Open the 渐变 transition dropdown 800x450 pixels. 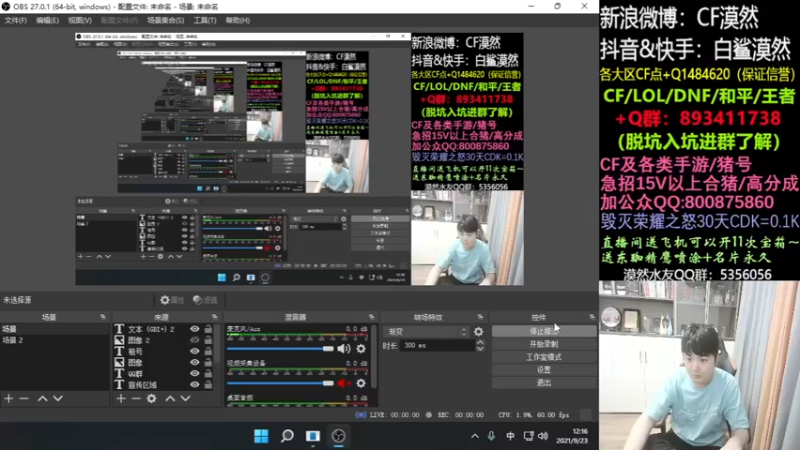click(x=427, y=332)
